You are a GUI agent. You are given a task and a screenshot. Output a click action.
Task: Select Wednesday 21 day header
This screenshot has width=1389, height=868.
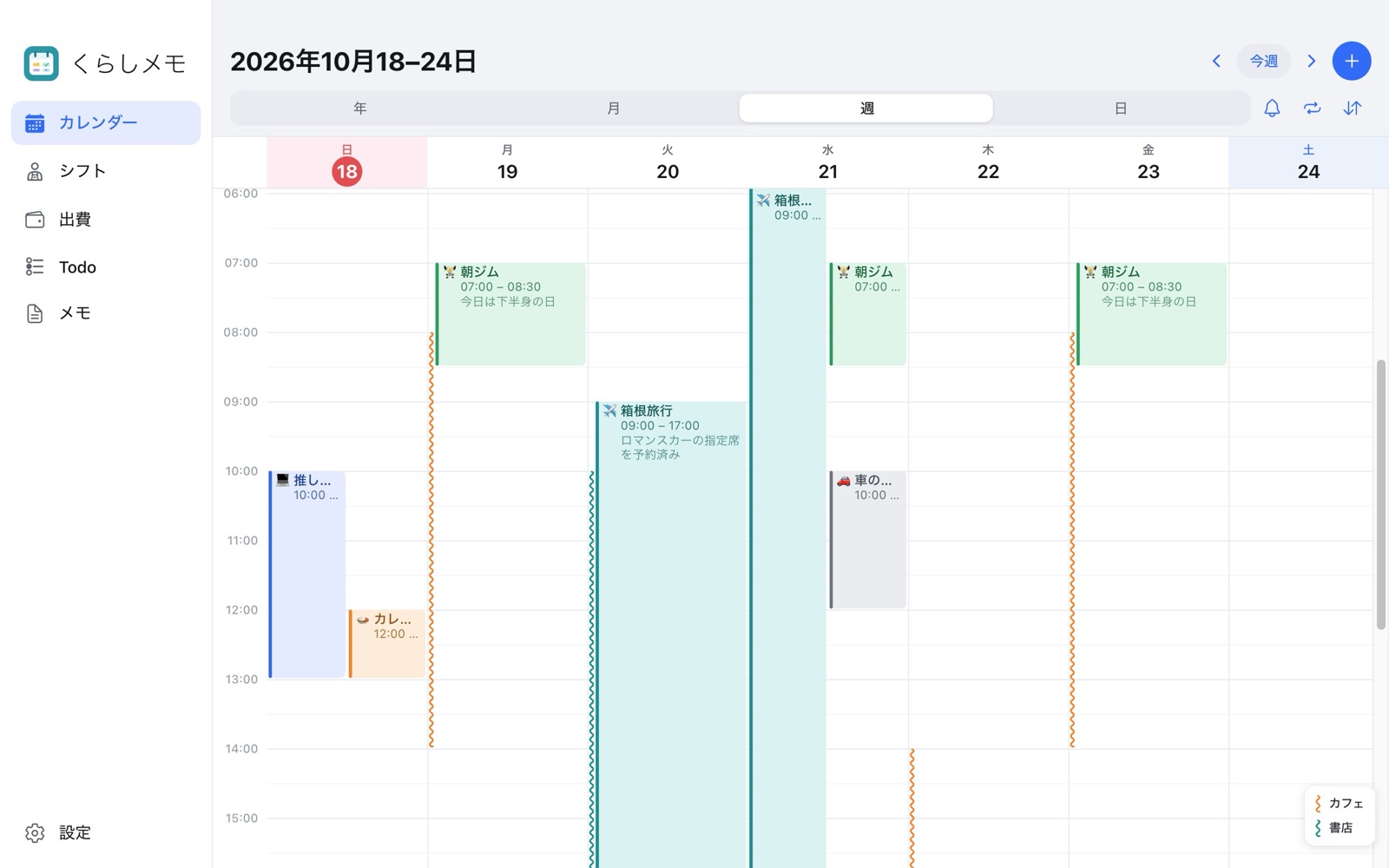pyautogui.click(x=828, y=163)
